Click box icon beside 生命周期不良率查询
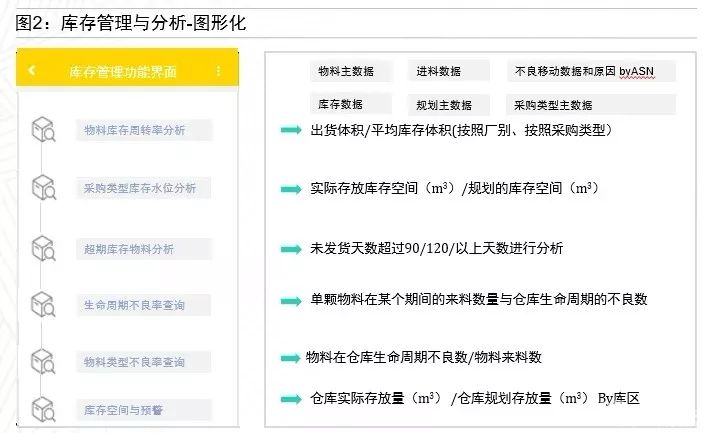The width and height of the screenshot is (703, 433). coord(43,304)
